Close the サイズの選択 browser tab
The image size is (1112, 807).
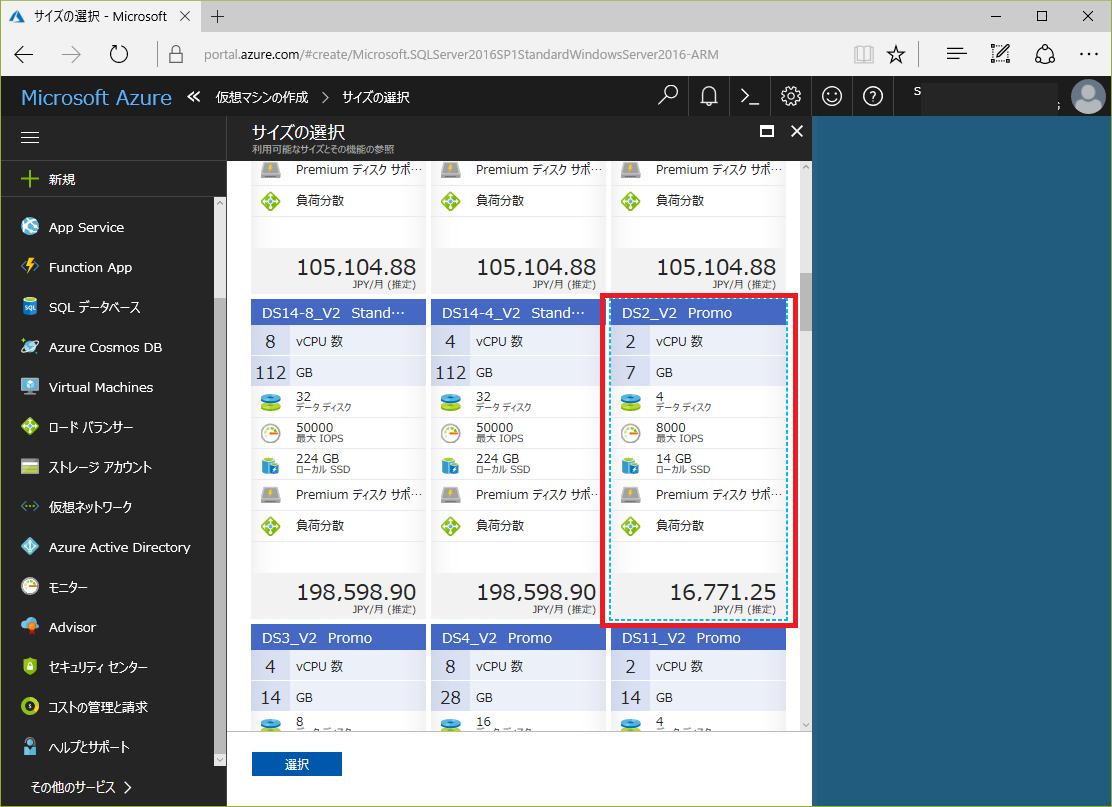(x=184, y=16)
